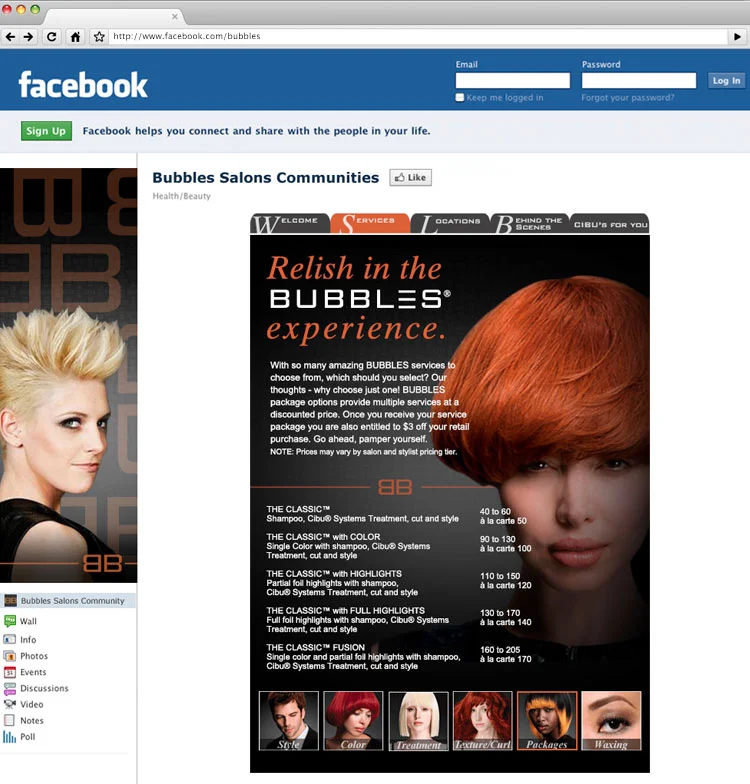Click the '130 to 170' price
The height and width of the screenshot is (784, 750).
click(500, 613)
